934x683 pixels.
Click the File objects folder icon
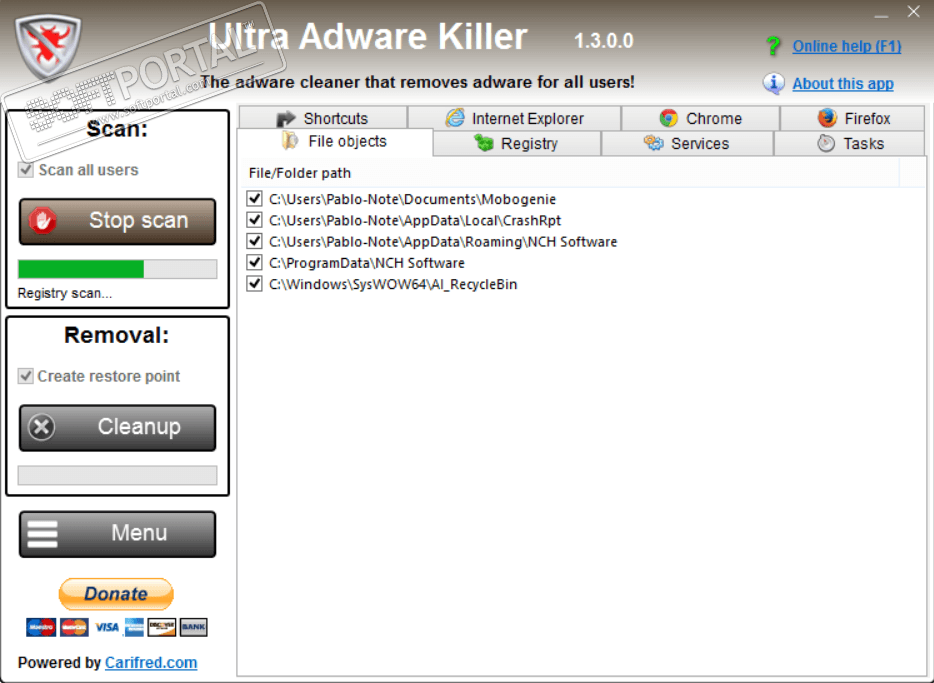pyautogui.click(x=290, y=141)
